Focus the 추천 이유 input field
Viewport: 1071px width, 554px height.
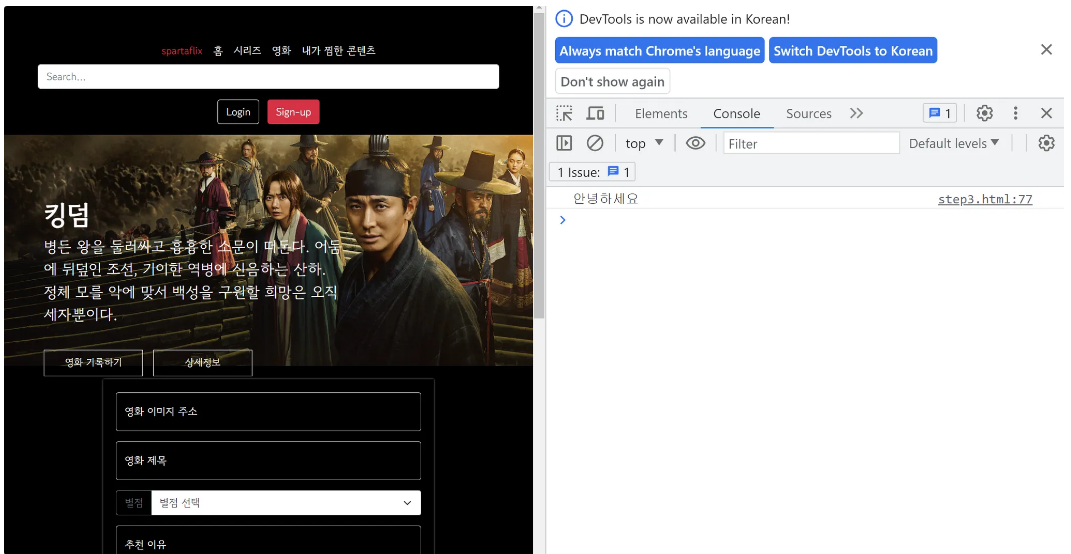coord(268,540)
